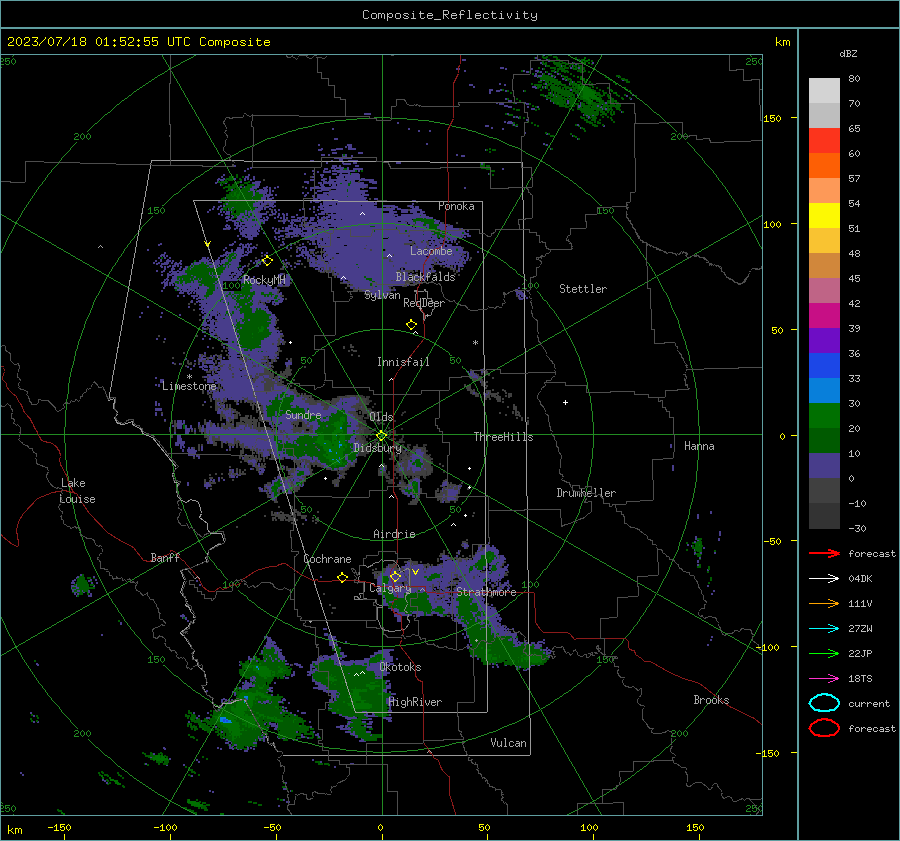Click the Sylvan city label
Viewport: 900px width, 841px height.
pyautogui.click(x=382, y=295)
